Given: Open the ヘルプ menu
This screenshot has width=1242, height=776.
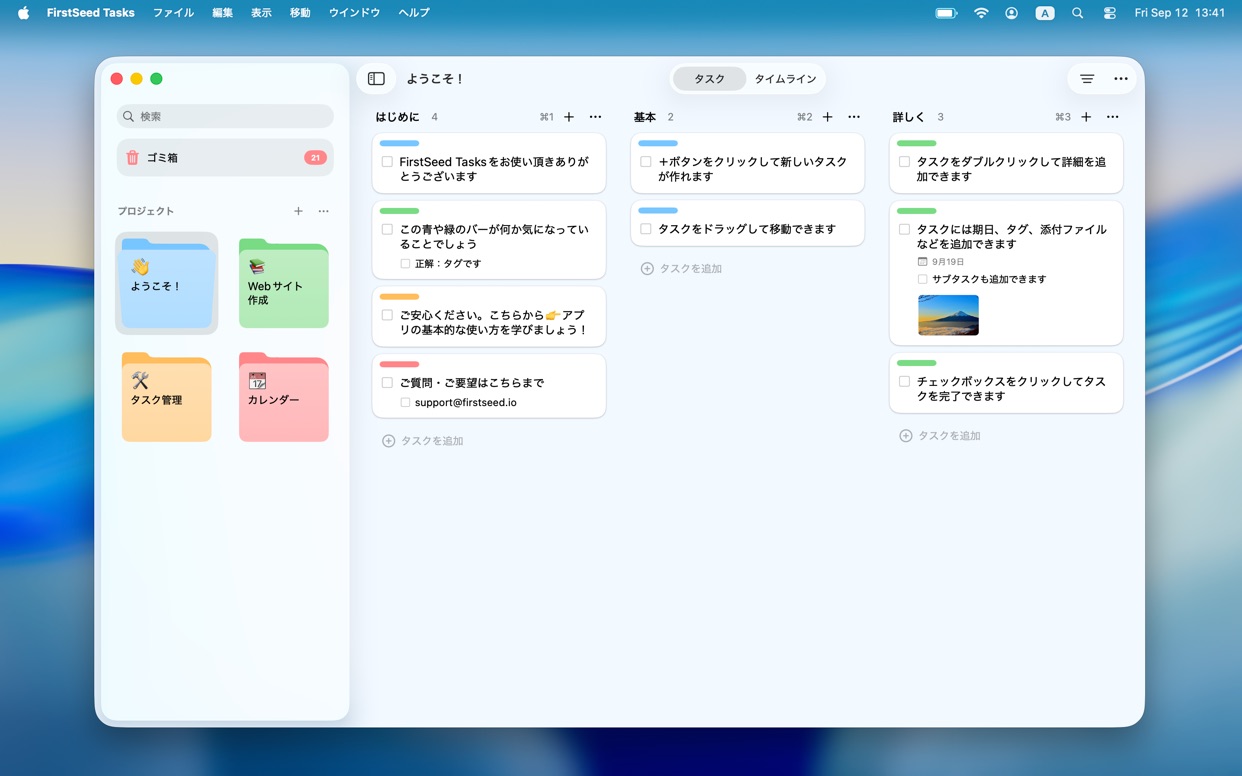Looking at the screenshot, I should (x=414, y=13).
